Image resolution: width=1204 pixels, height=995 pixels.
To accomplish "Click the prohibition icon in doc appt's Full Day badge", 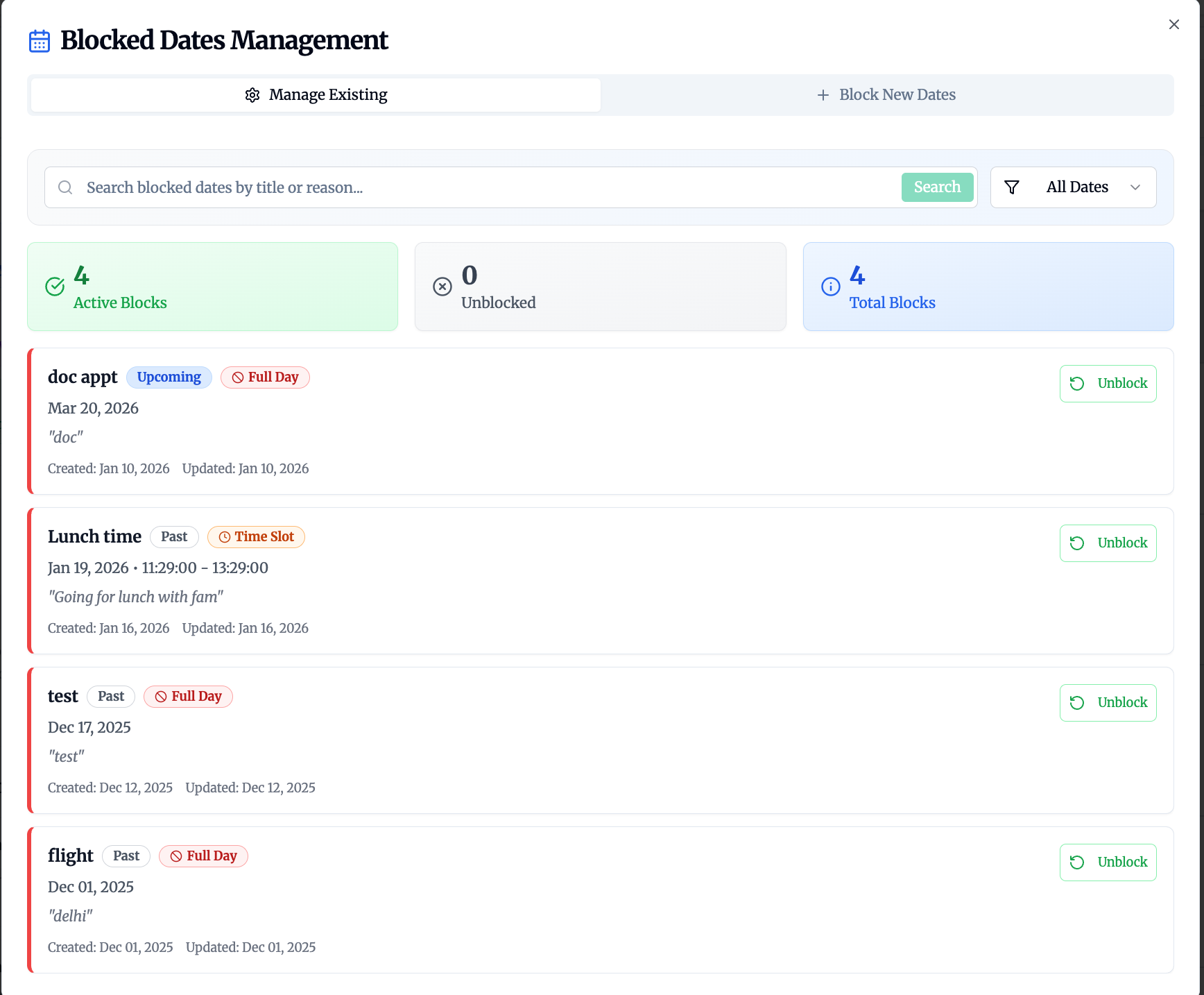I will (238, 377).
